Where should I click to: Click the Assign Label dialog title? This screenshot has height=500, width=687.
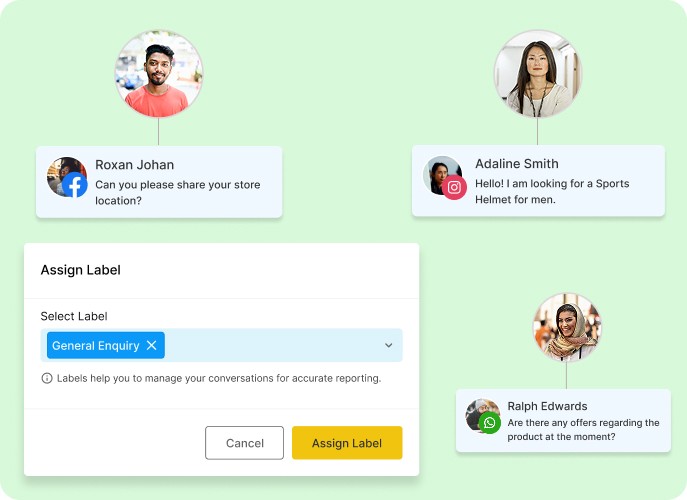pos(81,270)
